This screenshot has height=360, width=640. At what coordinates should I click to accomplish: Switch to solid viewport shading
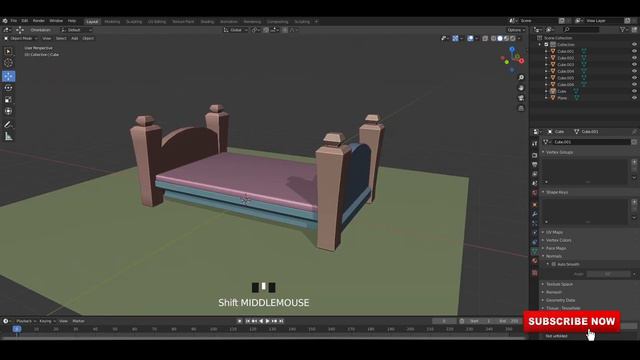coord(500,38)
